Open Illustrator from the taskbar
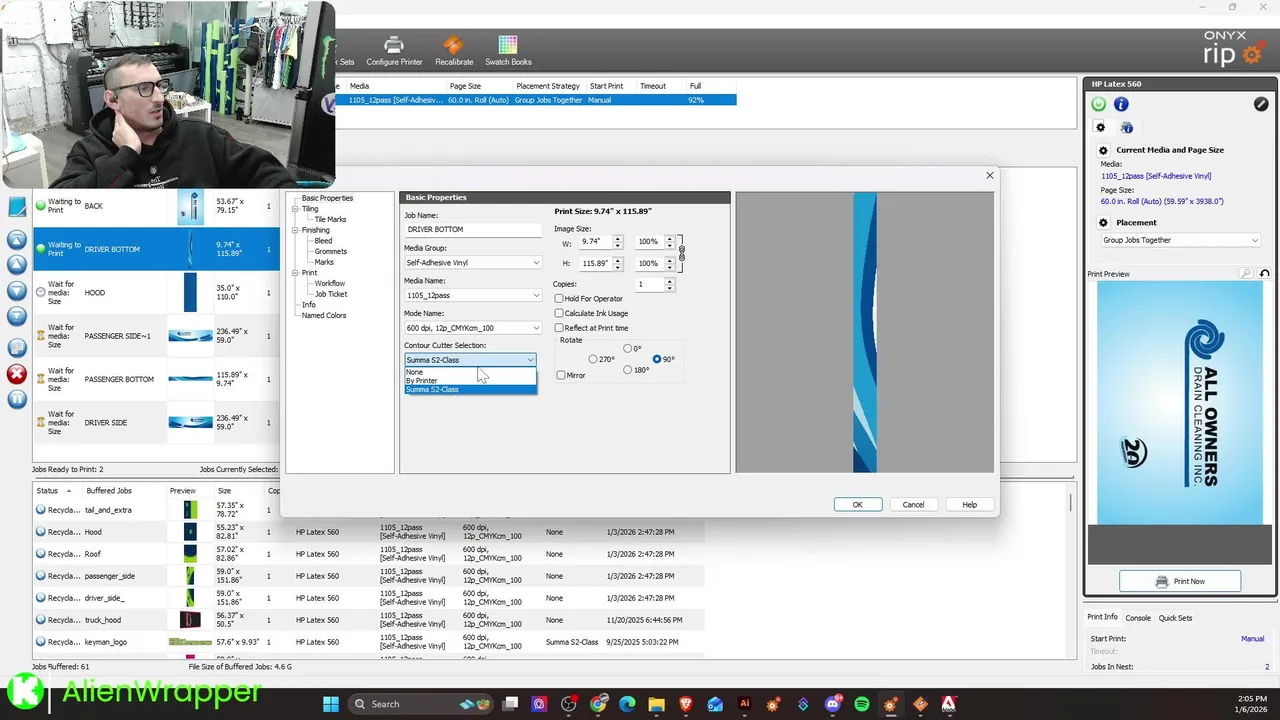1280x720 pixels. pyautogui.click(x=744, y=704)
